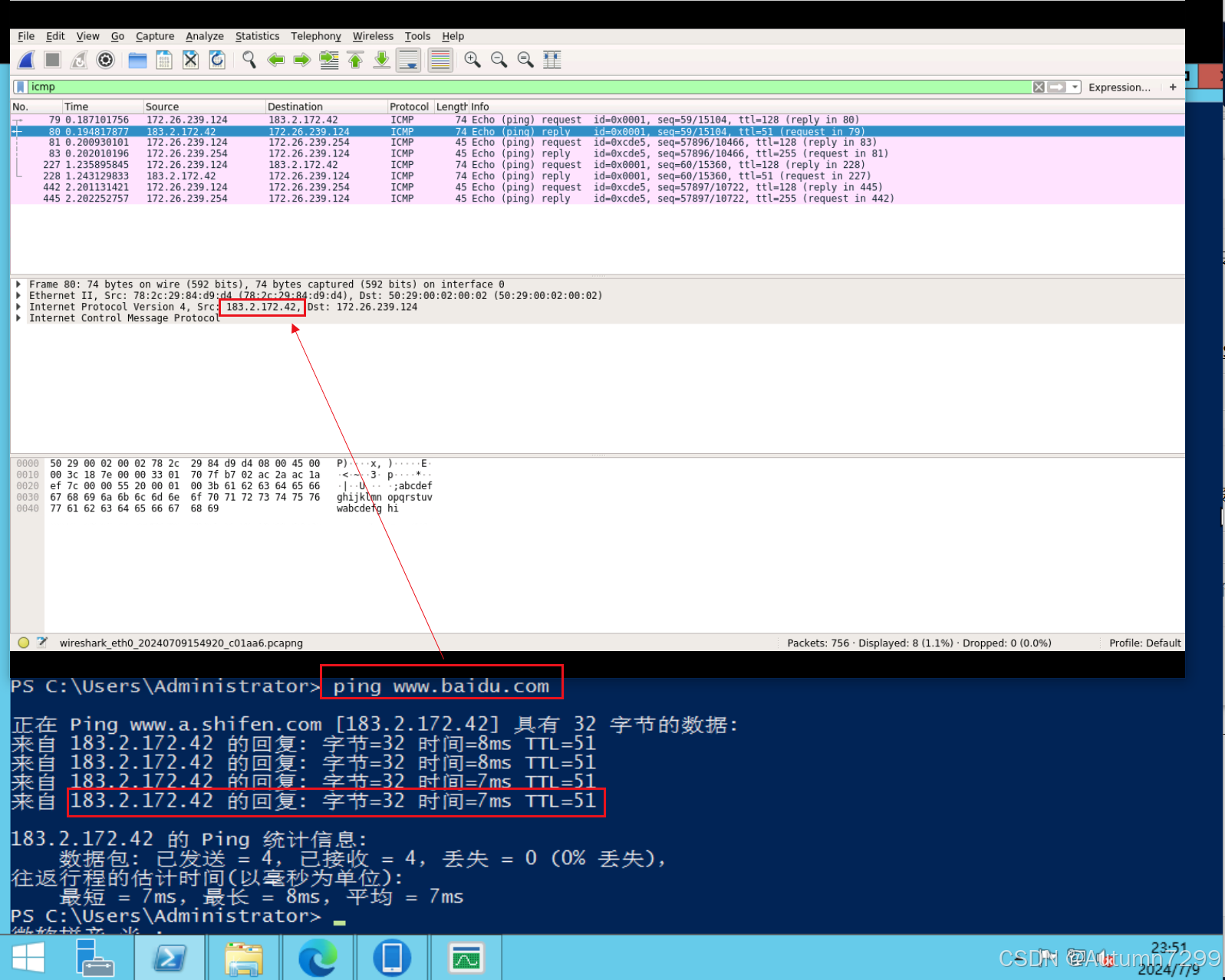Zoom out main window text
Image resolution: width=1225 pixels, height=980 pixels.
click(x=499, y=60)
